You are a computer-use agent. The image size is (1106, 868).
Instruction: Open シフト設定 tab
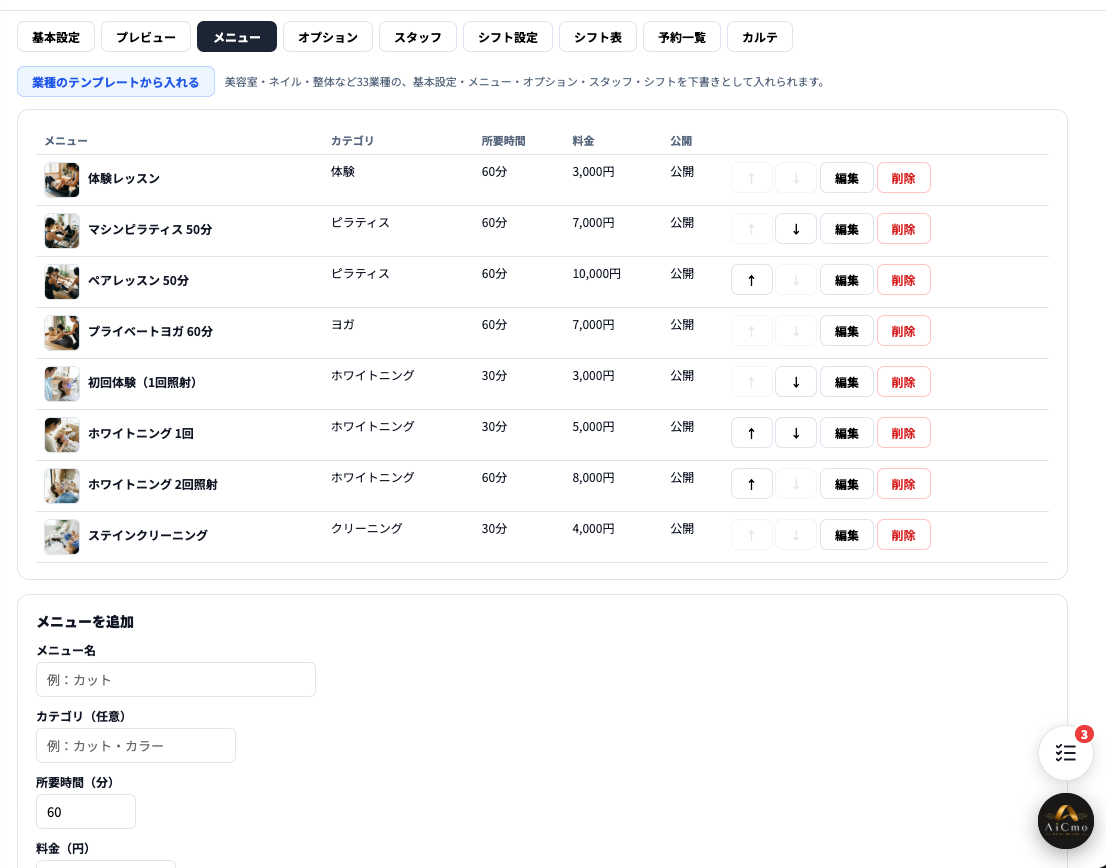508,37
